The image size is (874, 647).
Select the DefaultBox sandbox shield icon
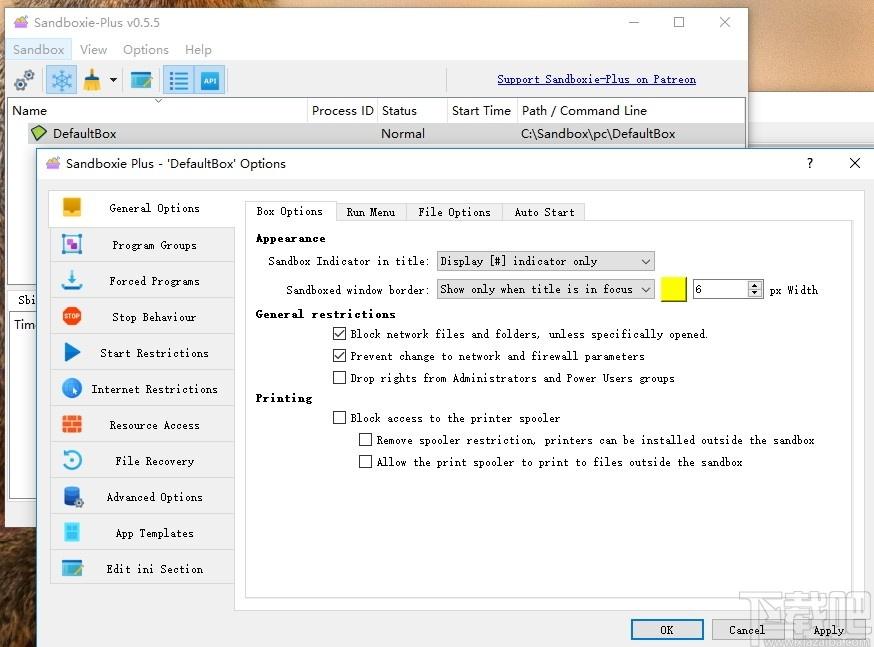(38, 133)
